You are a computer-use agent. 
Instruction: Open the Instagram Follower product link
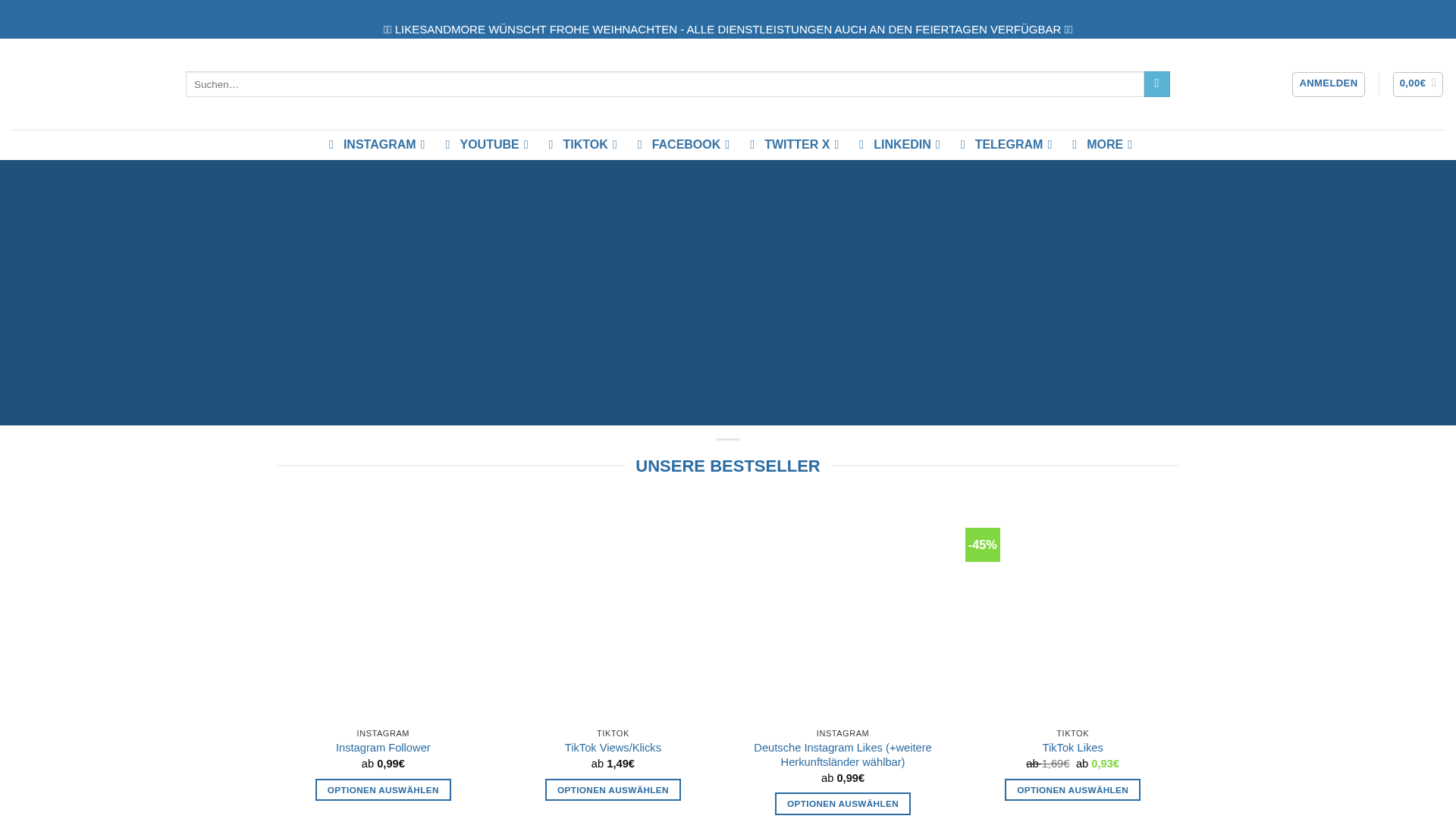tap(383, 748)
